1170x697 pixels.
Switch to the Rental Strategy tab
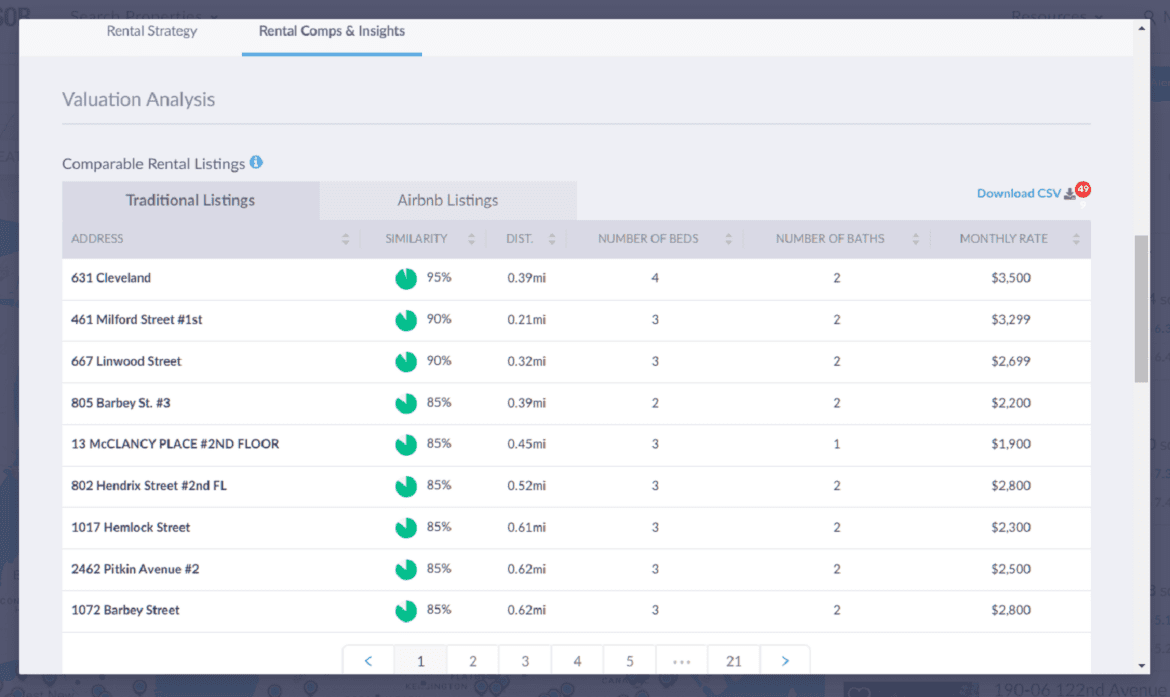[152, 31]
